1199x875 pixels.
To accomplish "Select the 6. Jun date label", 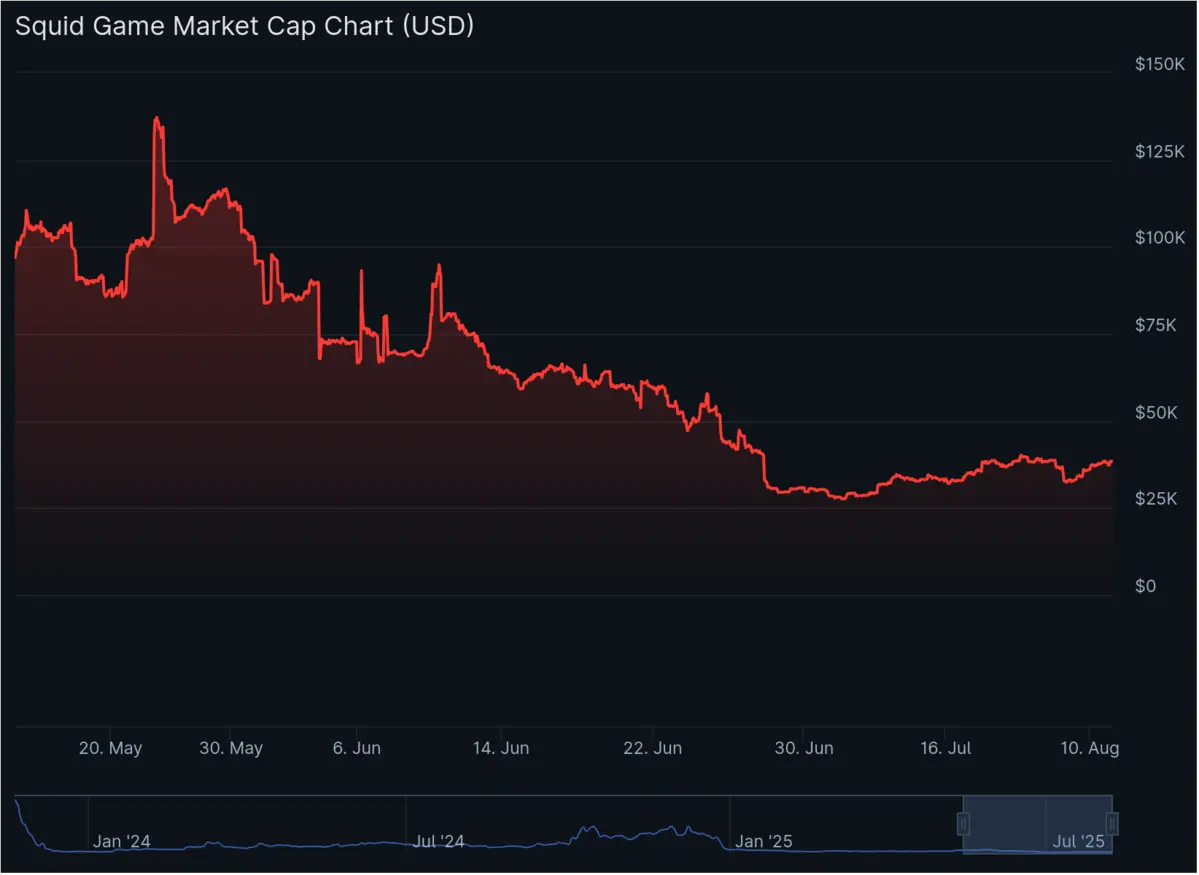I will click(x=356, y=747).
